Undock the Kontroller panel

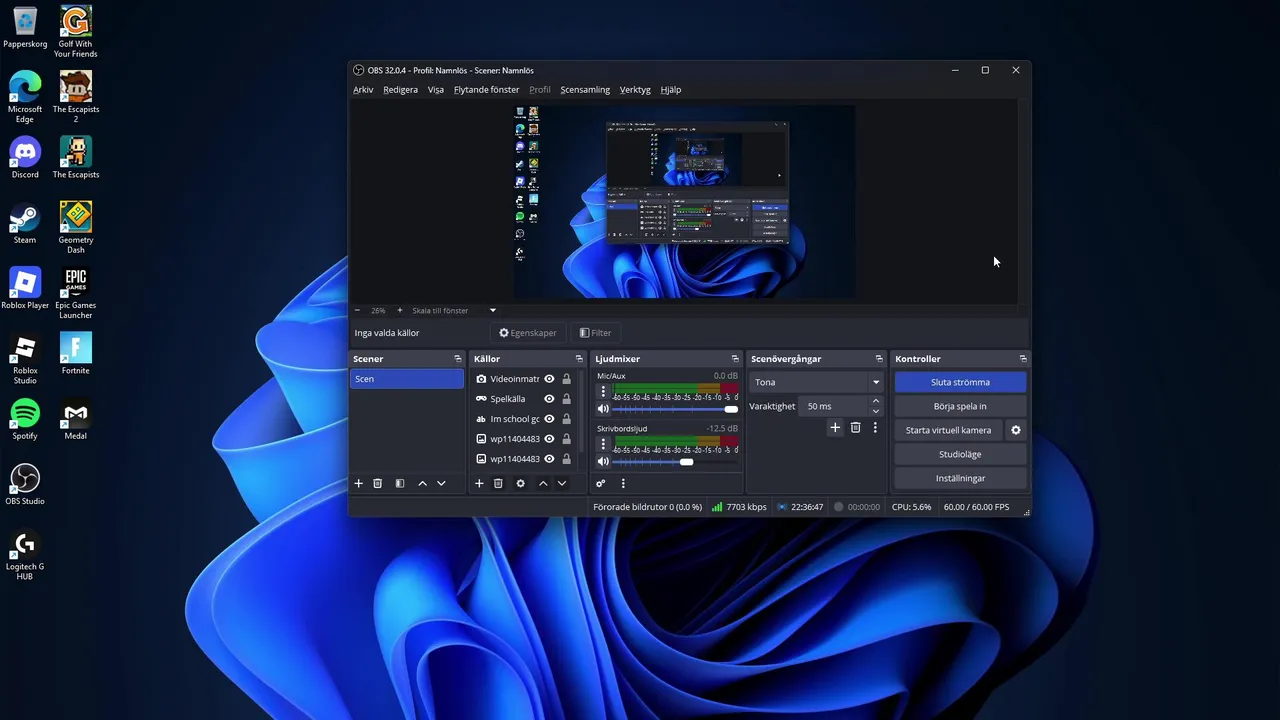point(1023,358)
